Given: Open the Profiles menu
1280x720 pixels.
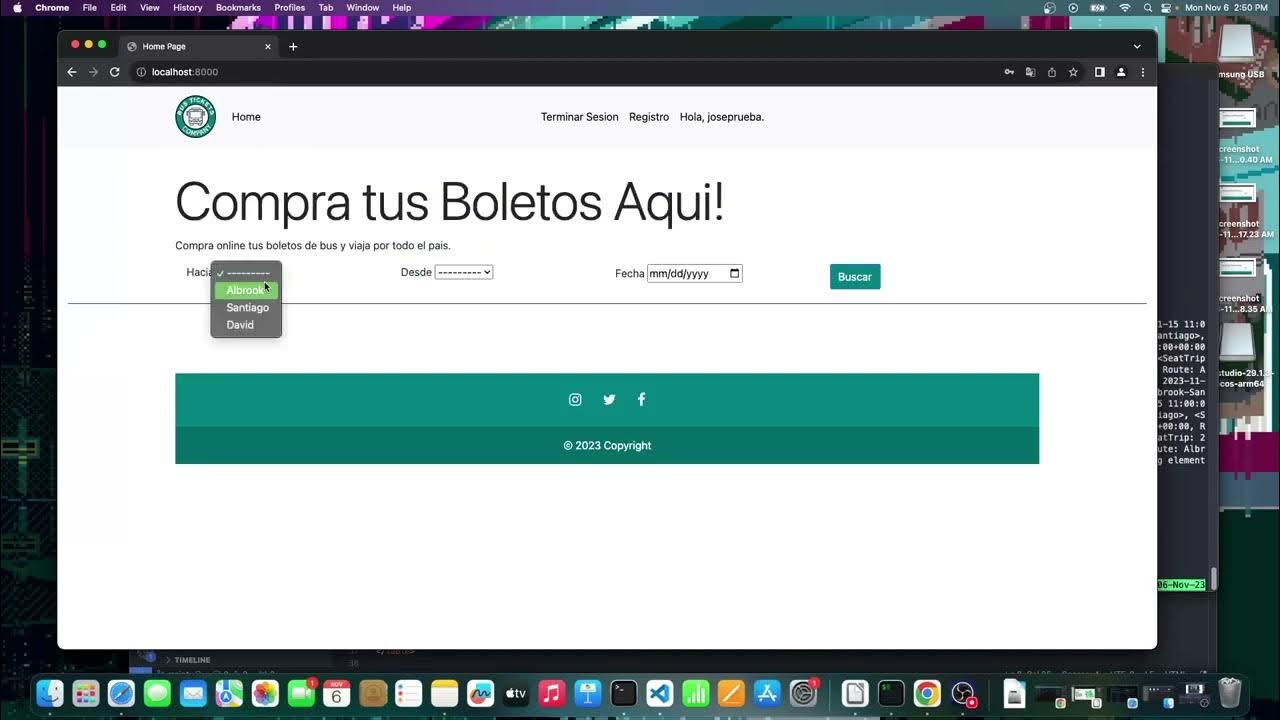Looking at the screenshot, I should pyautogui.click(x=290, y=7).
